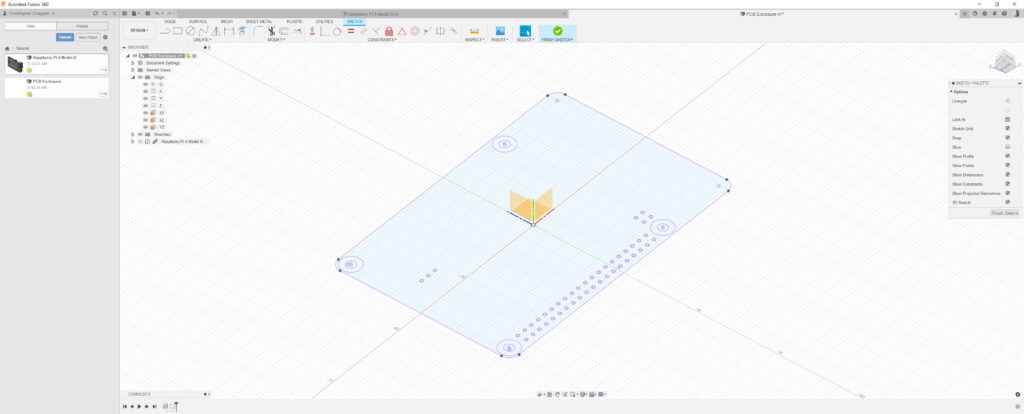Open the Raspberry Pi 4 Model B thumbnail
This screenshot has height=414, width=1024.
(x=15, y=64)
